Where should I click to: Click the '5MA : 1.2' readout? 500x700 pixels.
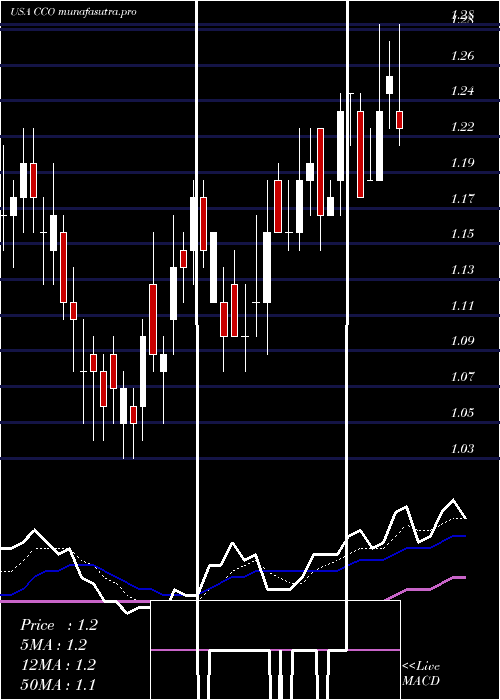[x=54, y=645]
